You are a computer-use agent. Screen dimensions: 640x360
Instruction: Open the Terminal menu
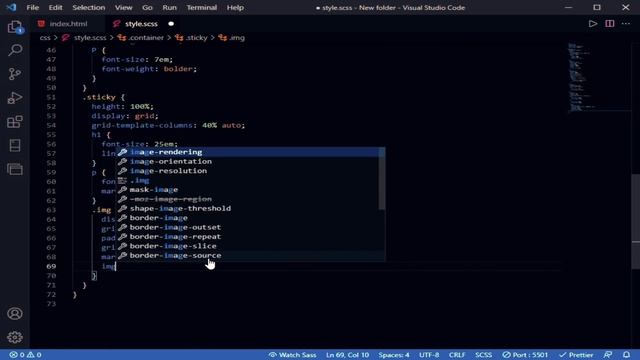202,7
